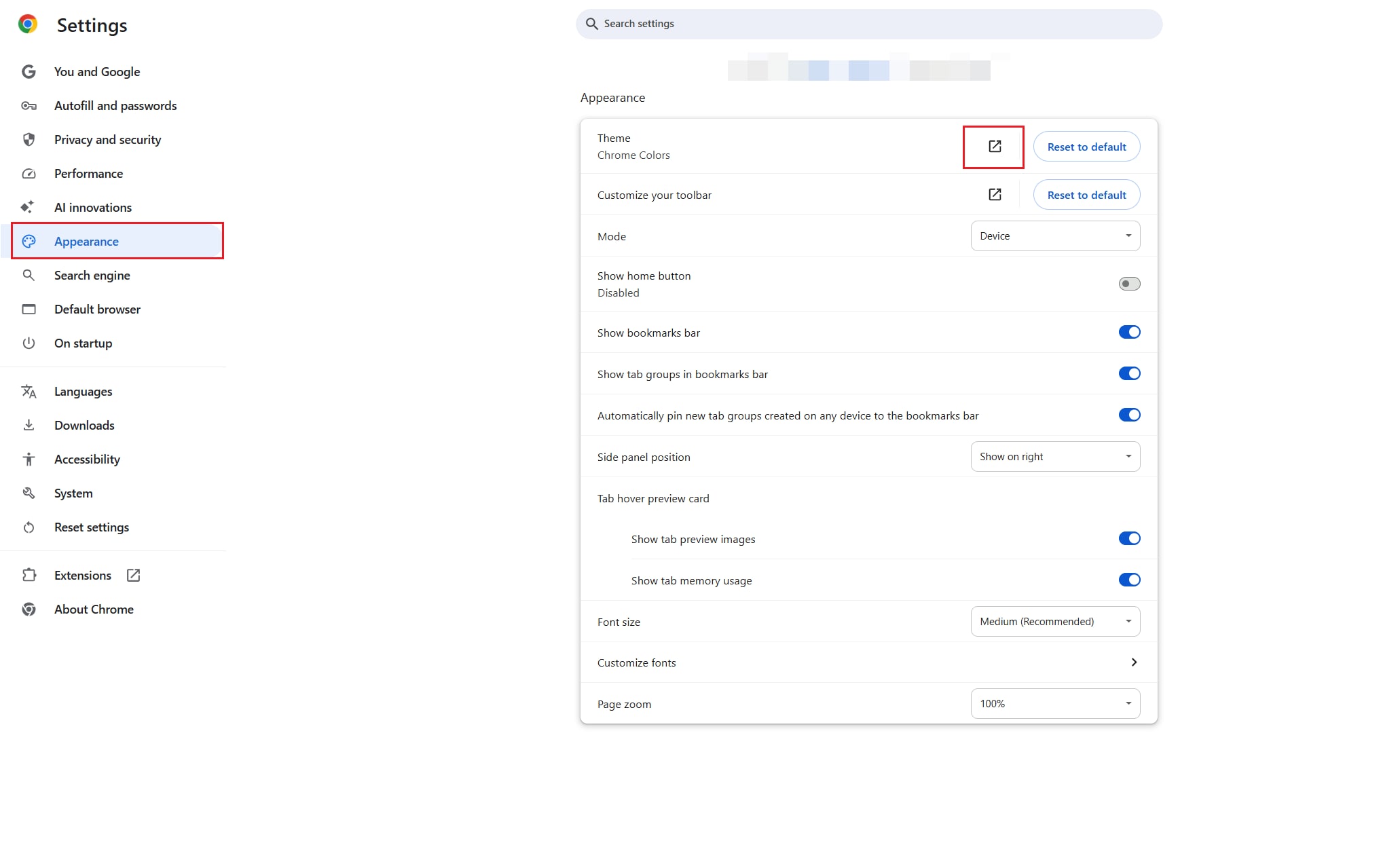The height and width of the screenshot is (841, 1400).
Task: Click Reset to default for Theme
Action: click(x=1086, y=147)
